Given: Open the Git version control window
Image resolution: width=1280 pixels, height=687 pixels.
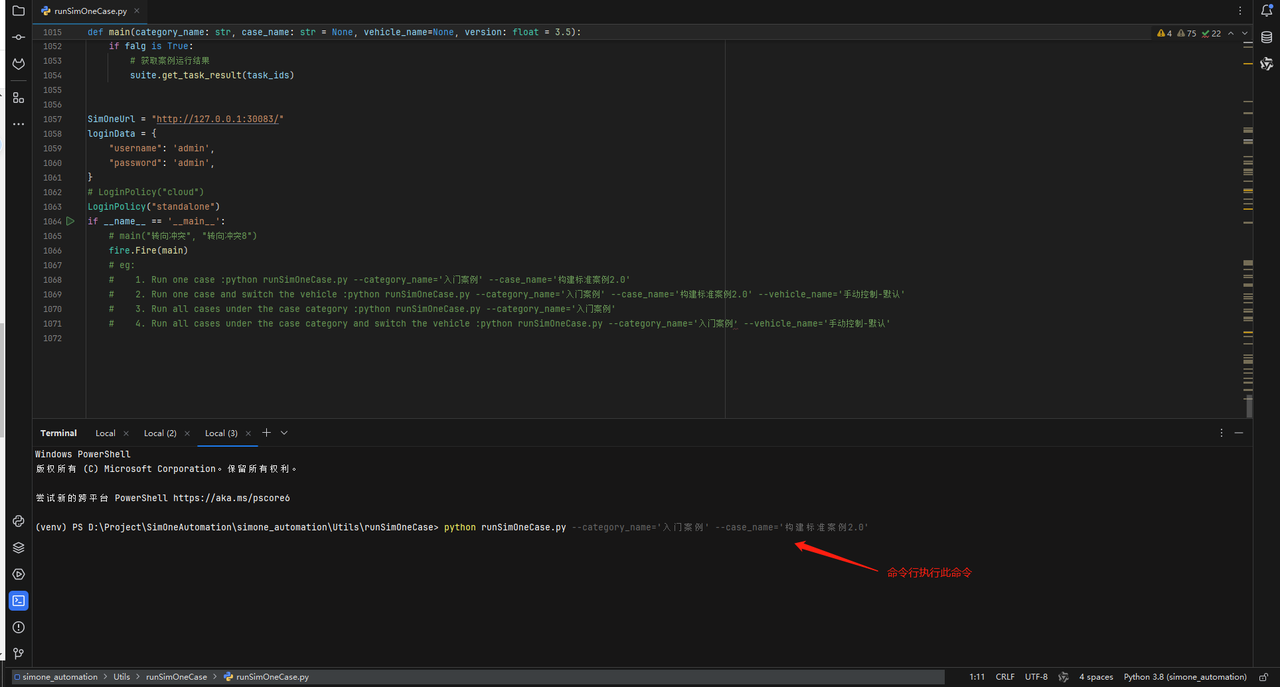Looking at the screenshot, I should [x=18, y=653].
